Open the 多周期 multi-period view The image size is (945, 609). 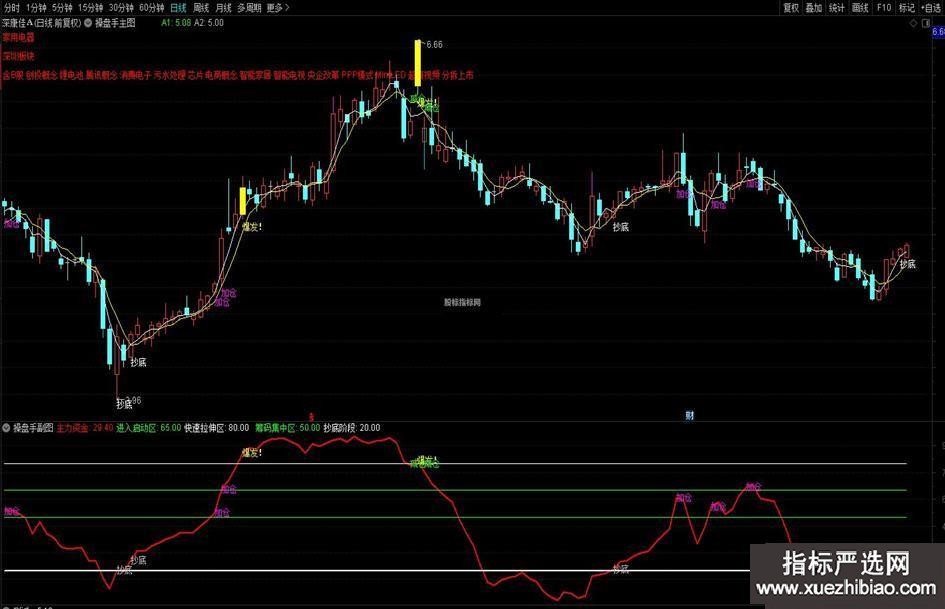(249, 8)
